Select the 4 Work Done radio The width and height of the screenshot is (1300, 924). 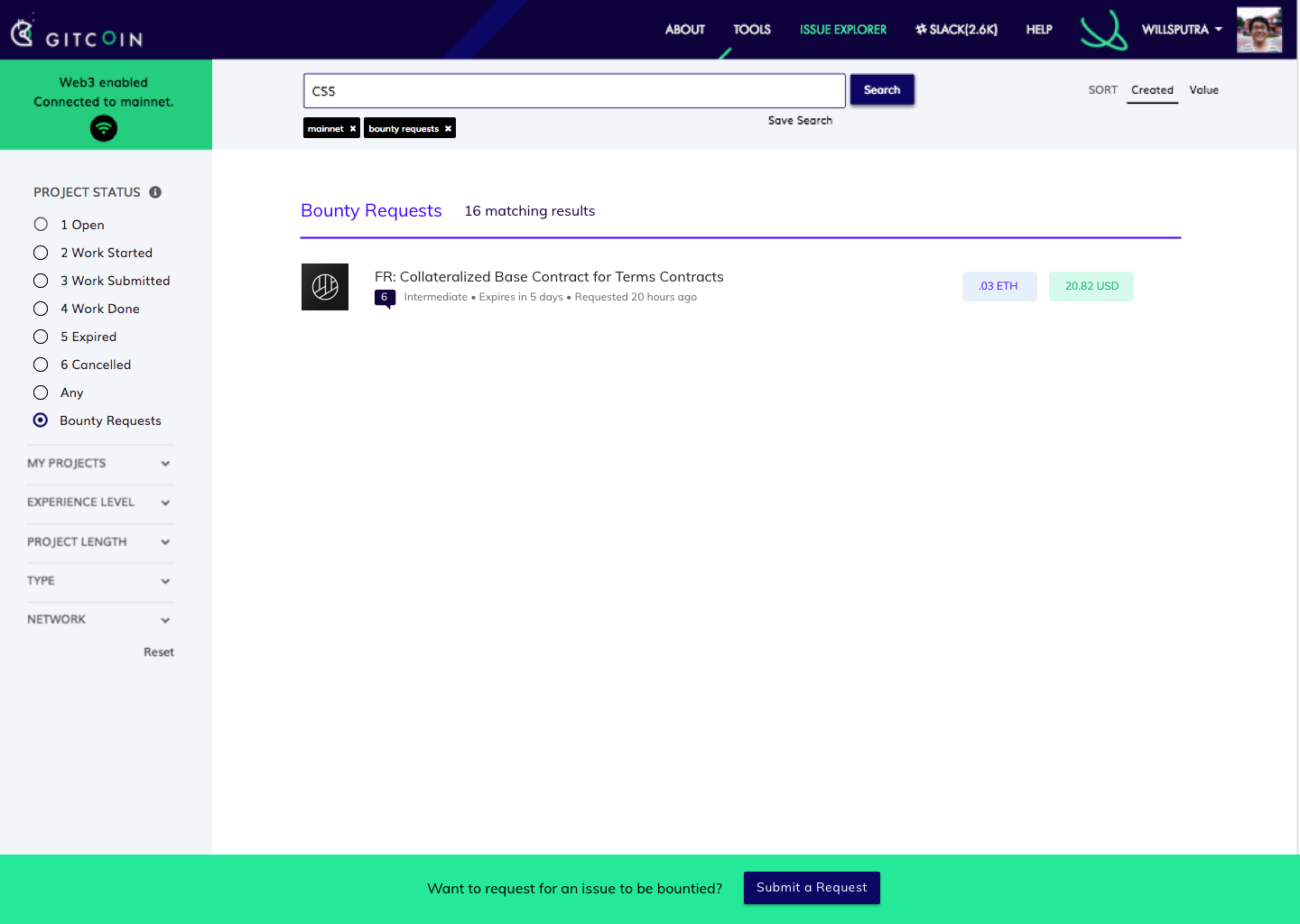[x=41, y=309]
